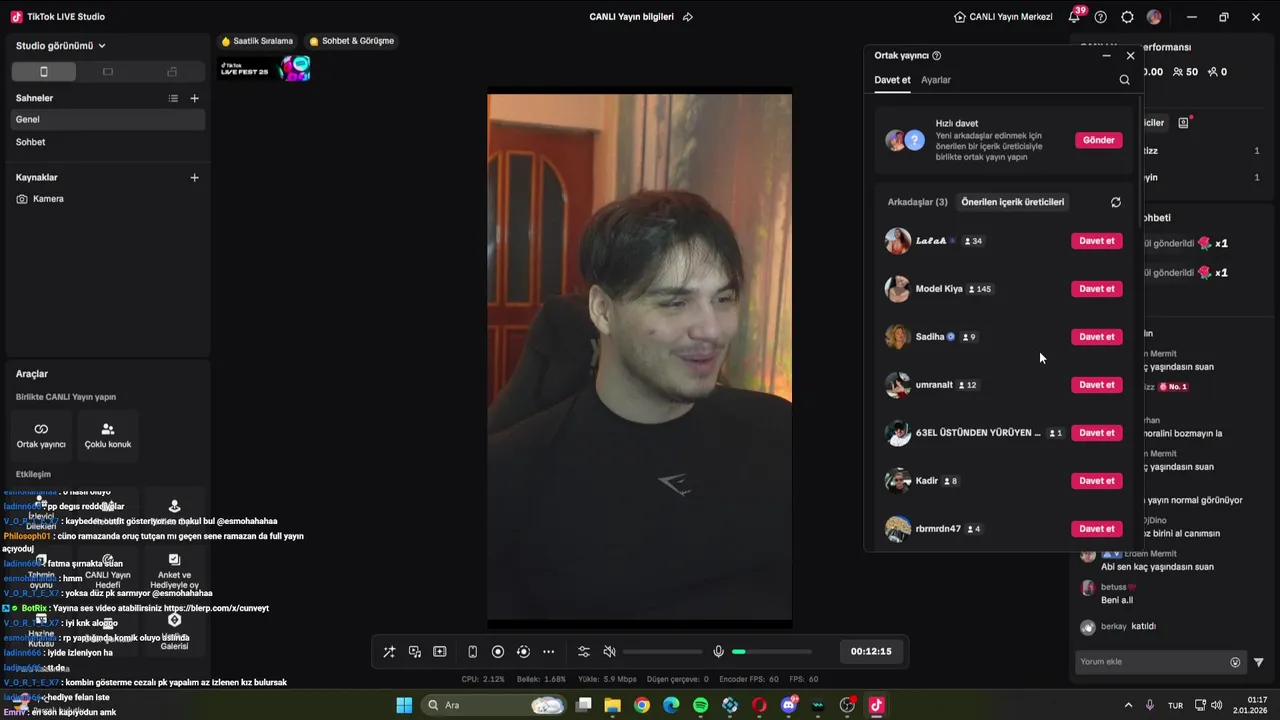1280x720 pixels.
Task: Open the chat filter funnel icon
Action: tap(1259, 662)
